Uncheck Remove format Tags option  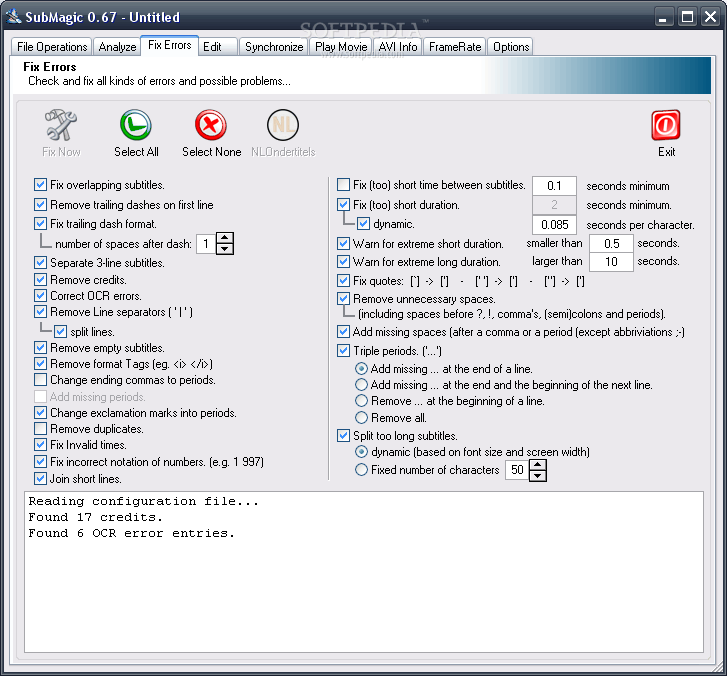point(40,364)
